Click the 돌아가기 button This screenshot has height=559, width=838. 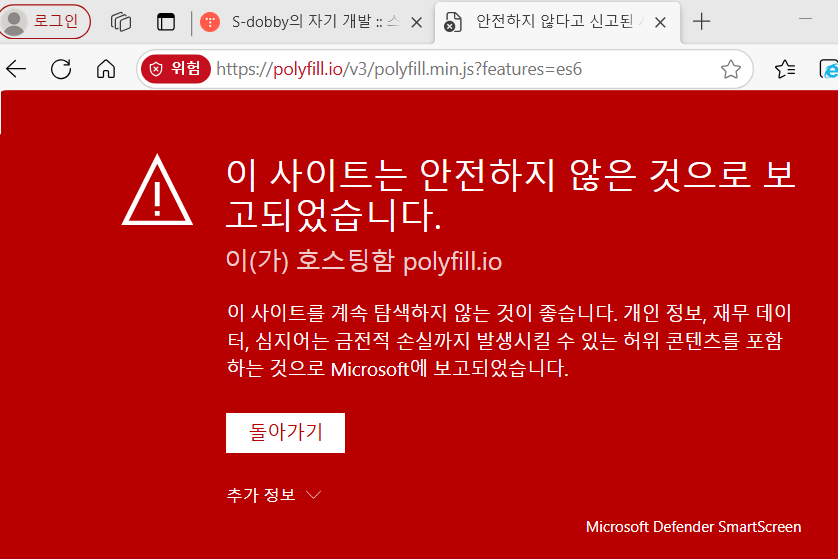pyautogui.click(x=285, y=432)
